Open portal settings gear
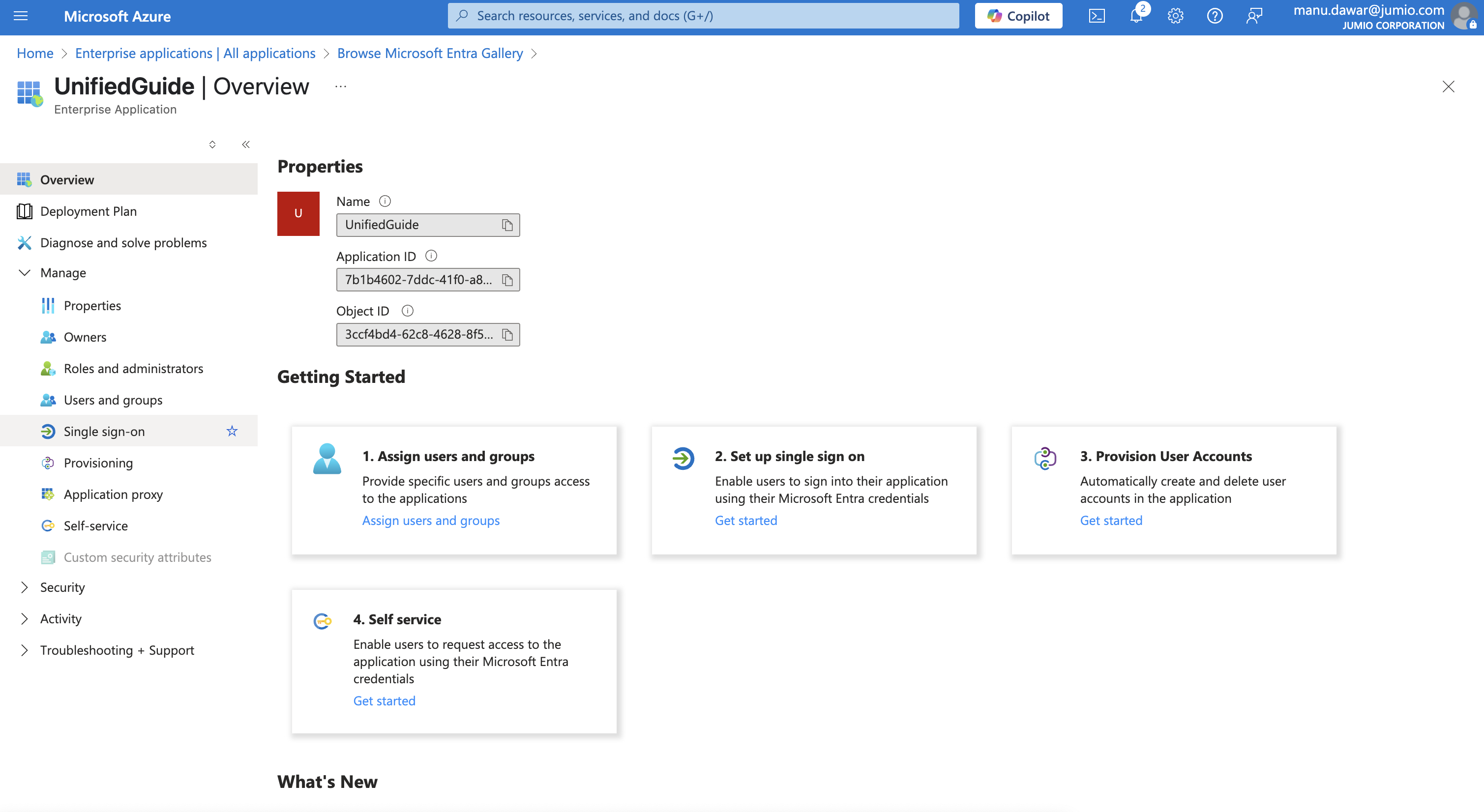Image resolution: width=1484 pixels, height=812 pixels. [x=1175, y=16]
